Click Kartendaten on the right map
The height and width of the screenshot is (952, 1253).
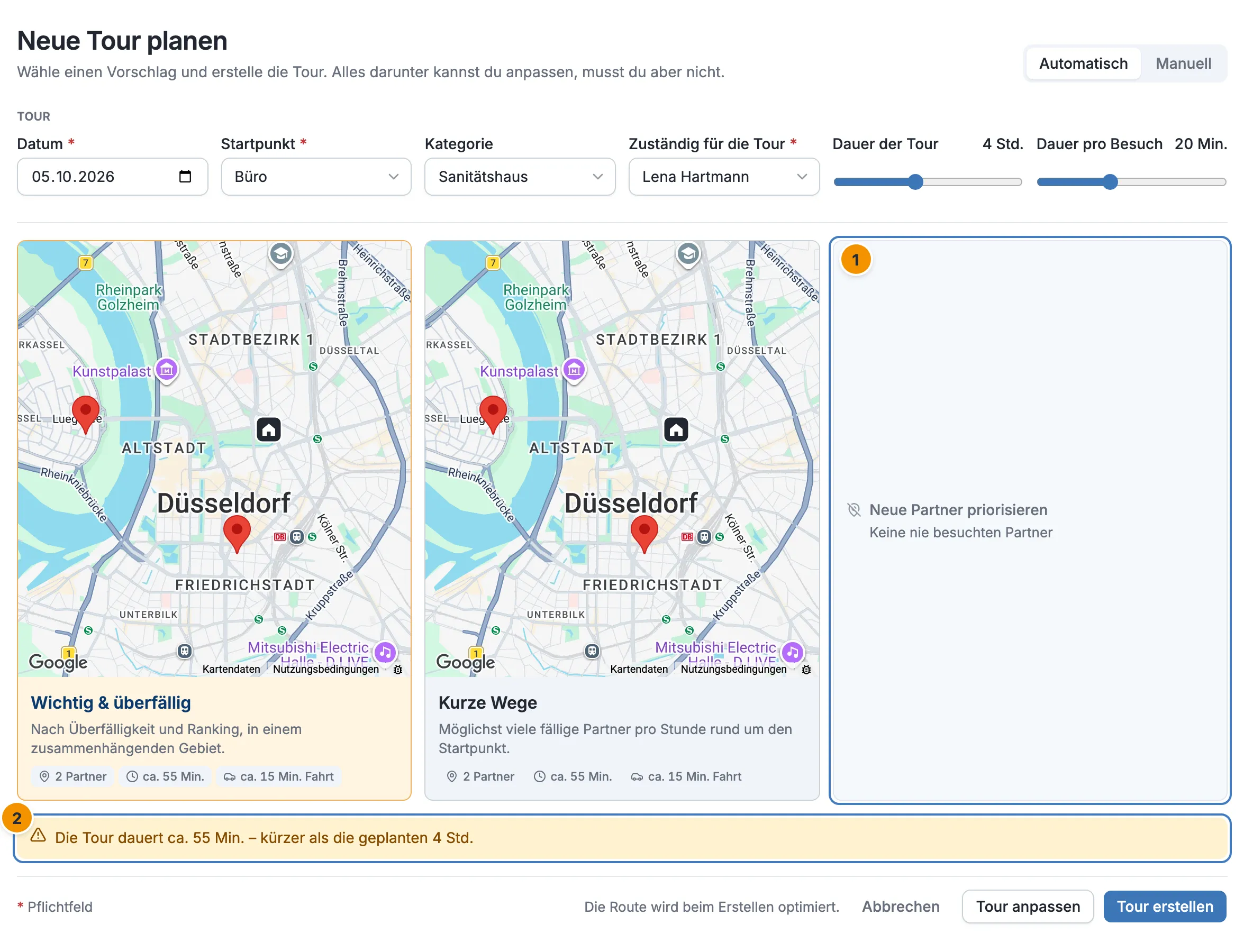(x=639, y=669)
